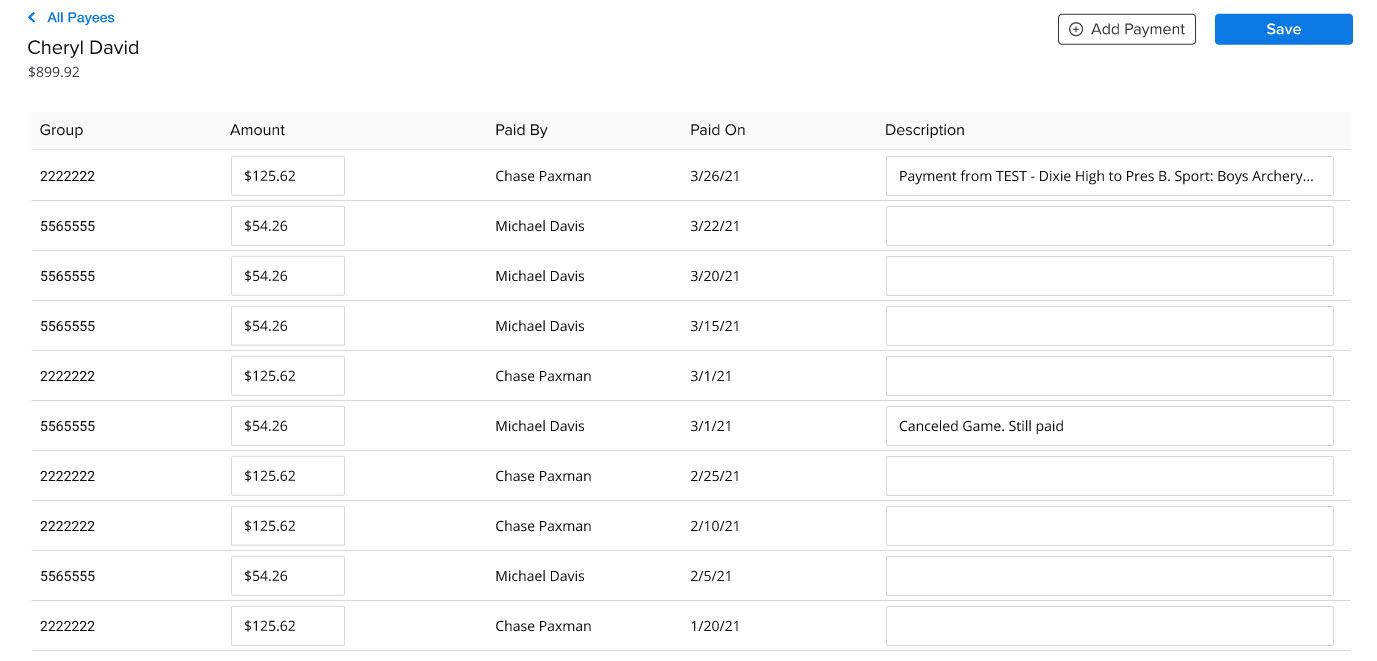Click group 5565555 in the 3/20/21 row

68,276
